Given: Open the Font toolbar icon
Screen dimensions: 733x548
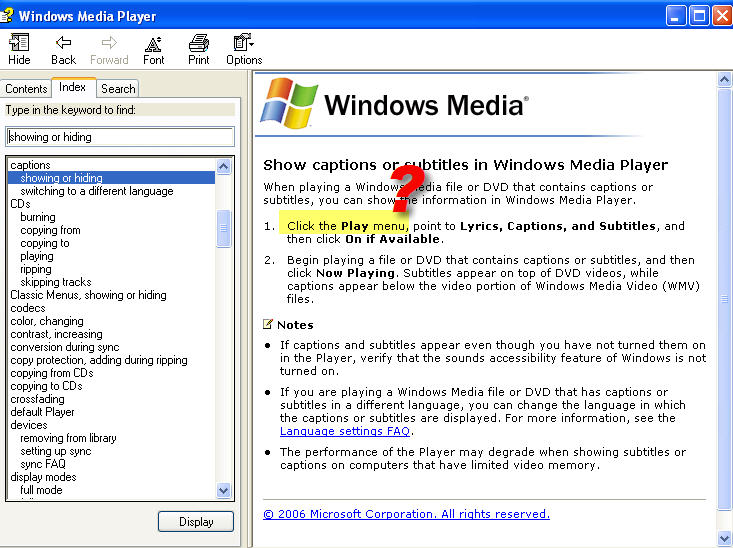Looking at the screenshot, I should pyautogui.click(x=153, y=43).
